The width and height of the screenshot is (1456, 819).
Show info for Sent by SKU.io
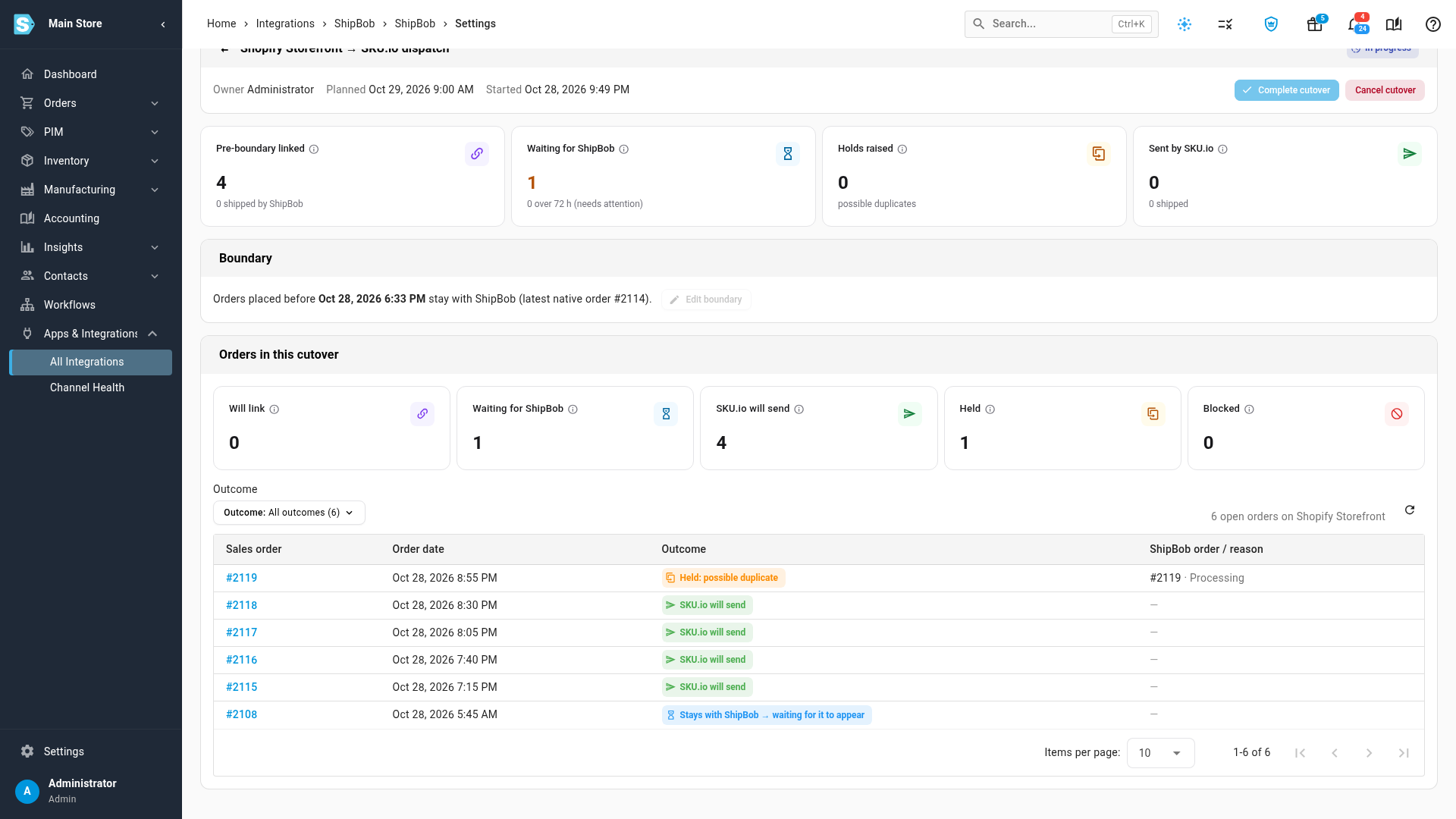click(x=1222, y=149)
